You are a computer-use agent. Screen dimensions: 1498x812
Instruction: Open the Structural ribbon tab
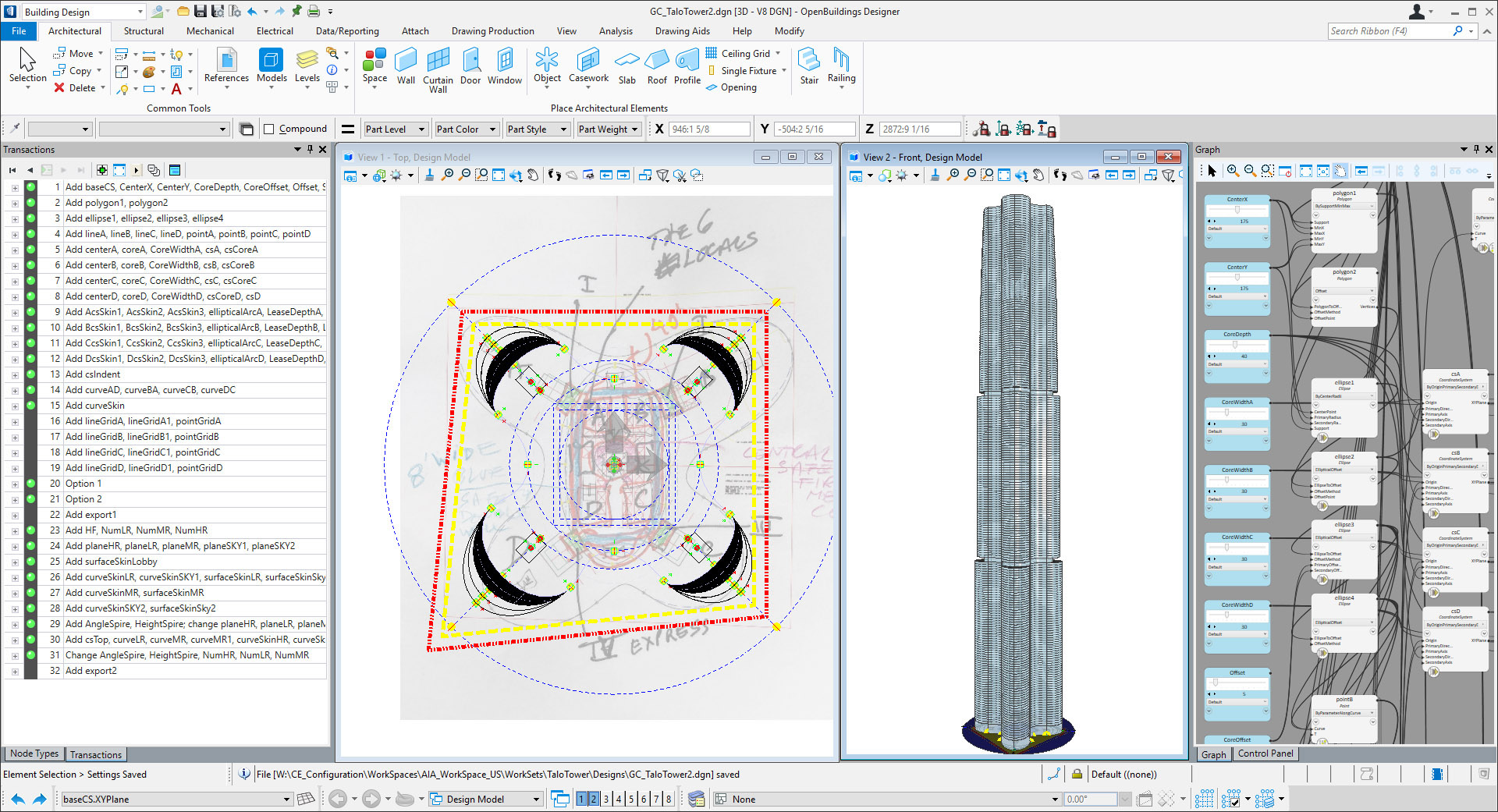(144, 31)
